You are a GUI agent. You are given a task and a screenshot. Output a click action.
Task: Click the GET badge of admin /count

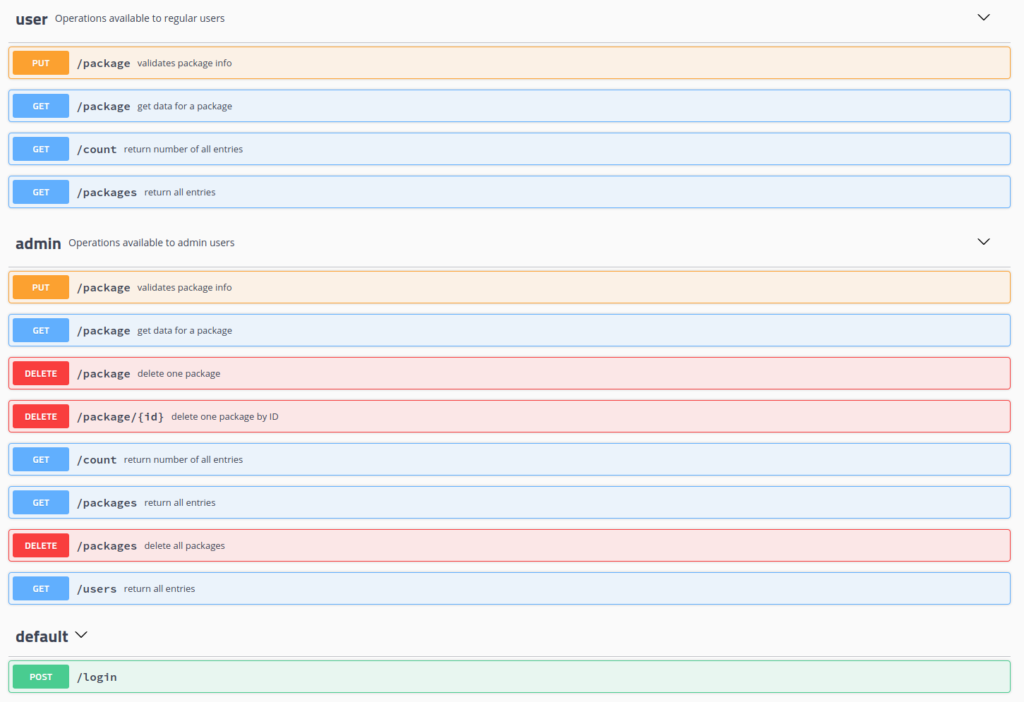click(40, 460)
